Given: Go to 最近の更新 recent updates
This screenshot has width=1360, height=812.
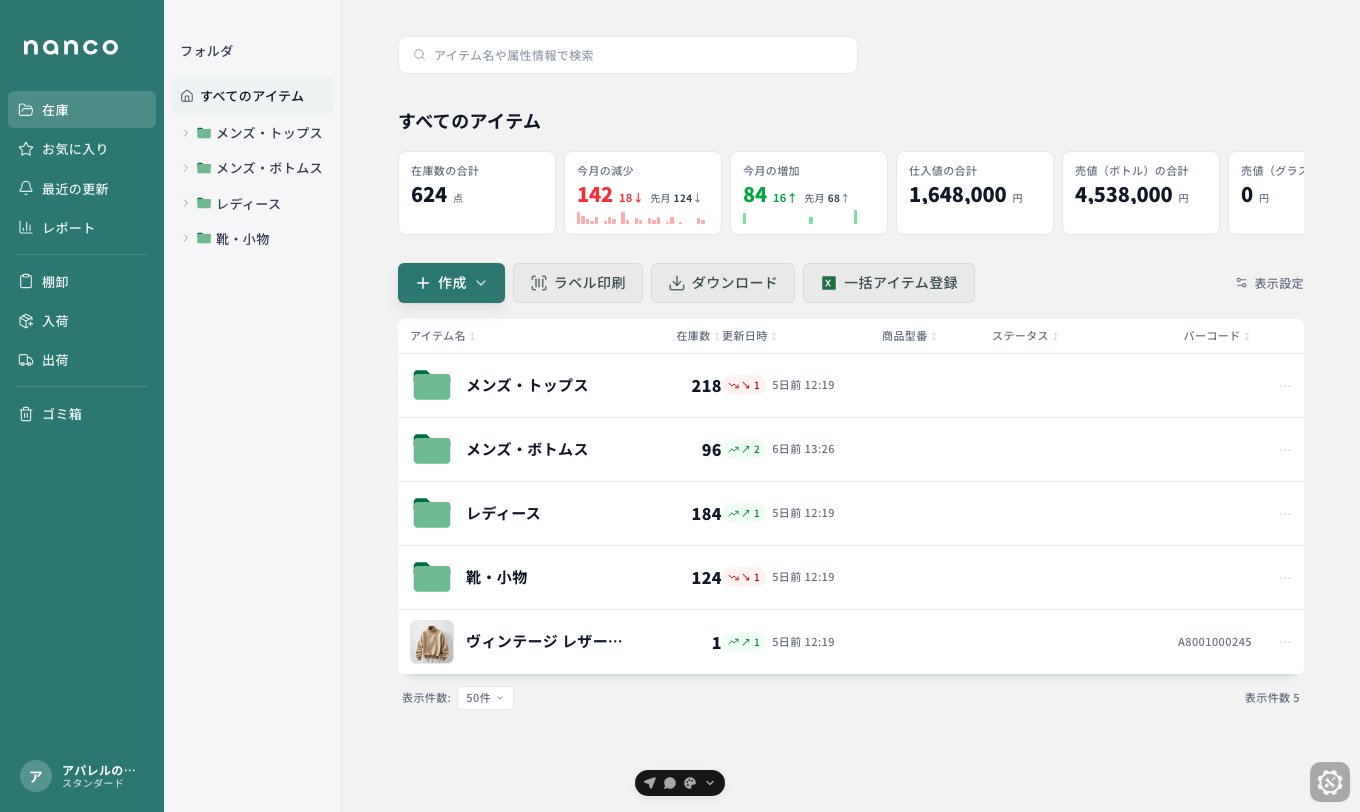Looking at the screenshot, I should (x=82, y=189).
